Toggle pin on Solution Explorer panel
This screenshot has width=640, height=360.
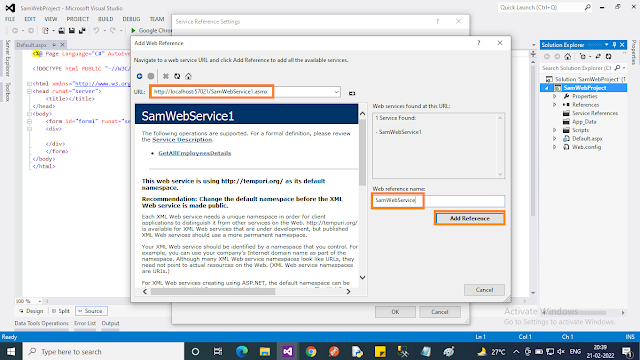(614, 45)
